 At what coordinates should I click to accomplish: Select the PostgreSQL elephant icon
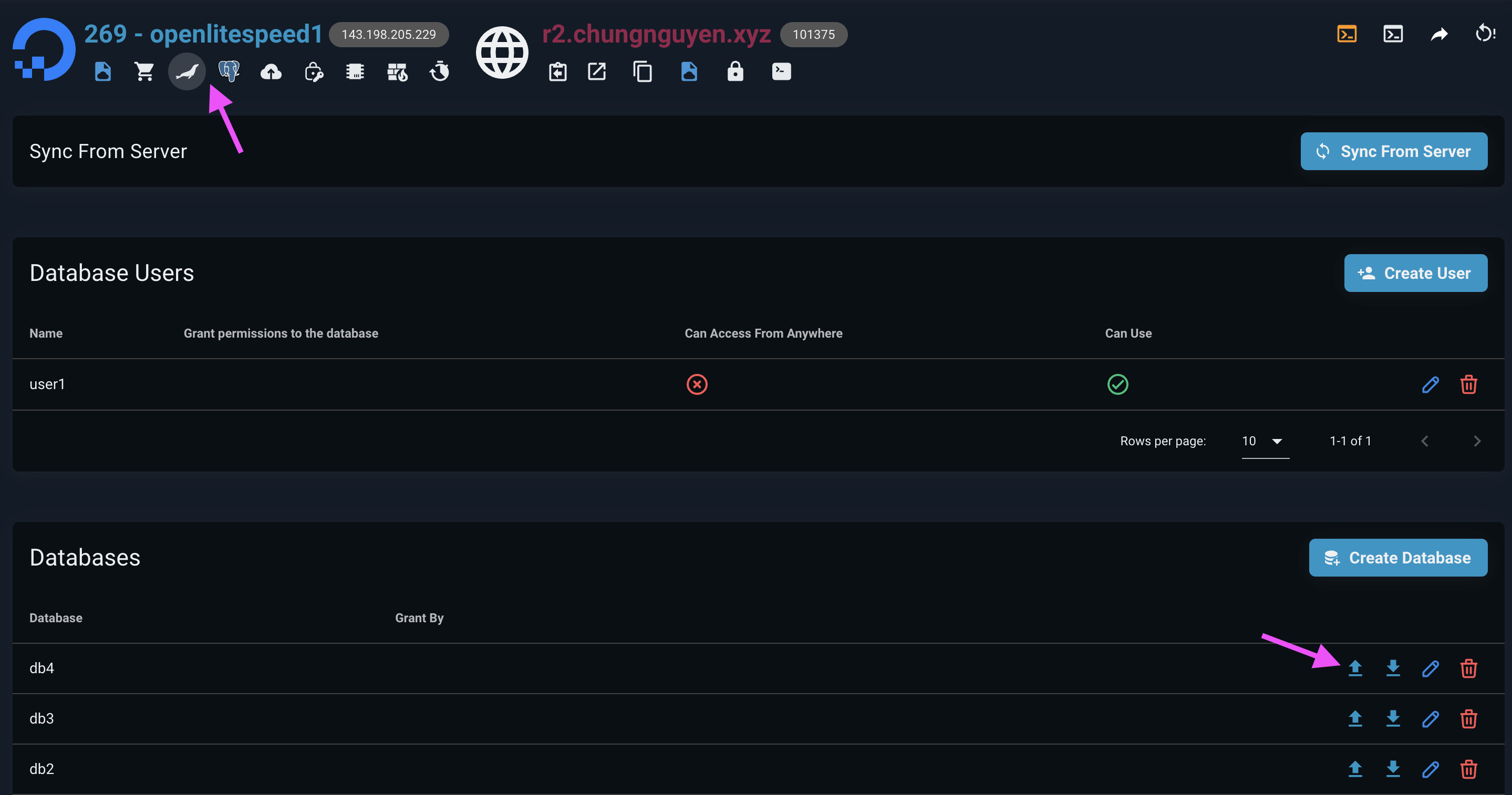pyautogui.click(x=229, y=70)
